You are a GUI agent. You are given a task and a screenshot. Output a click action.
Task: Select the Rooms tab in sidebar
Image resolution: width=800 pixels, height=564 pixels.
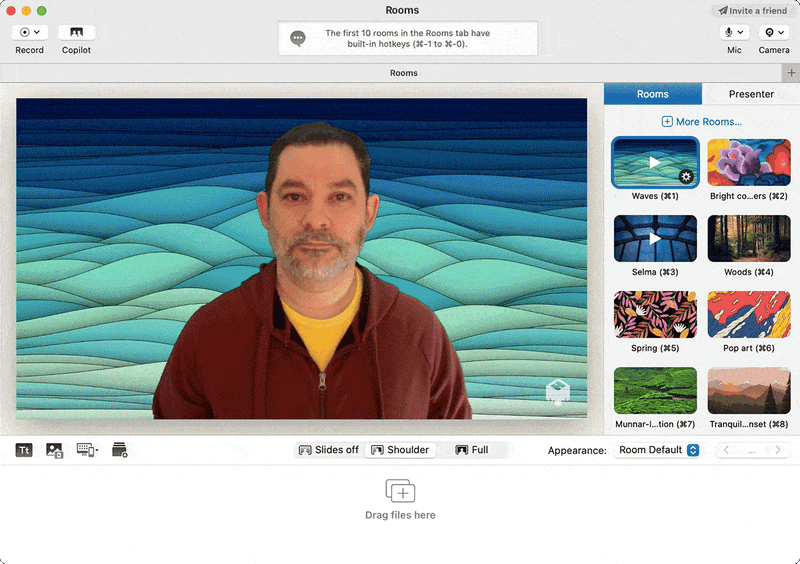[652, 94]
